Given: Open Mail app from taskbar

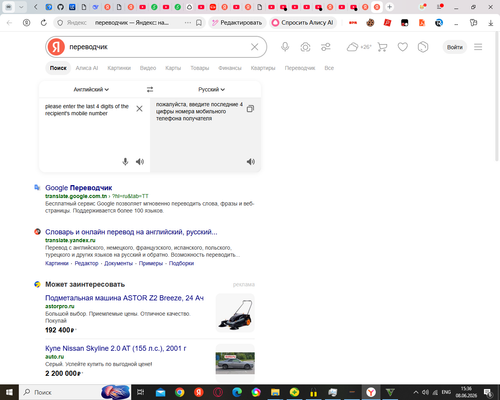Looking at the screenshot, I should point(160,392).
